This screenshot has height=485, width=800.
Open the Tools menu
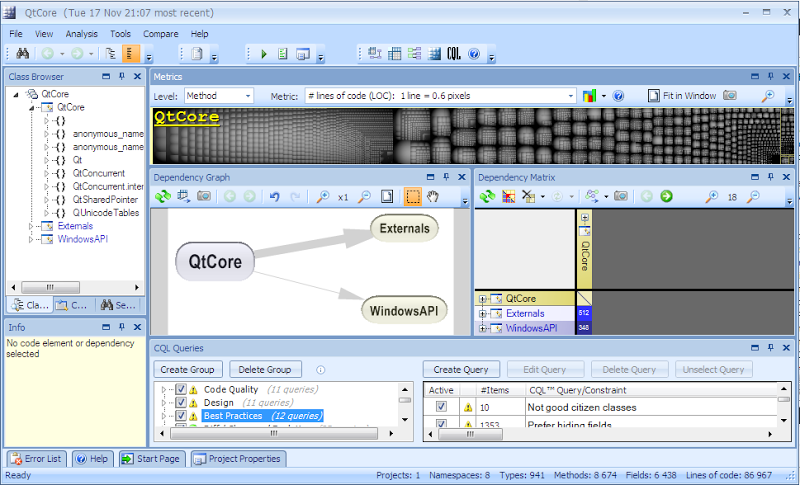coord(120,34)
